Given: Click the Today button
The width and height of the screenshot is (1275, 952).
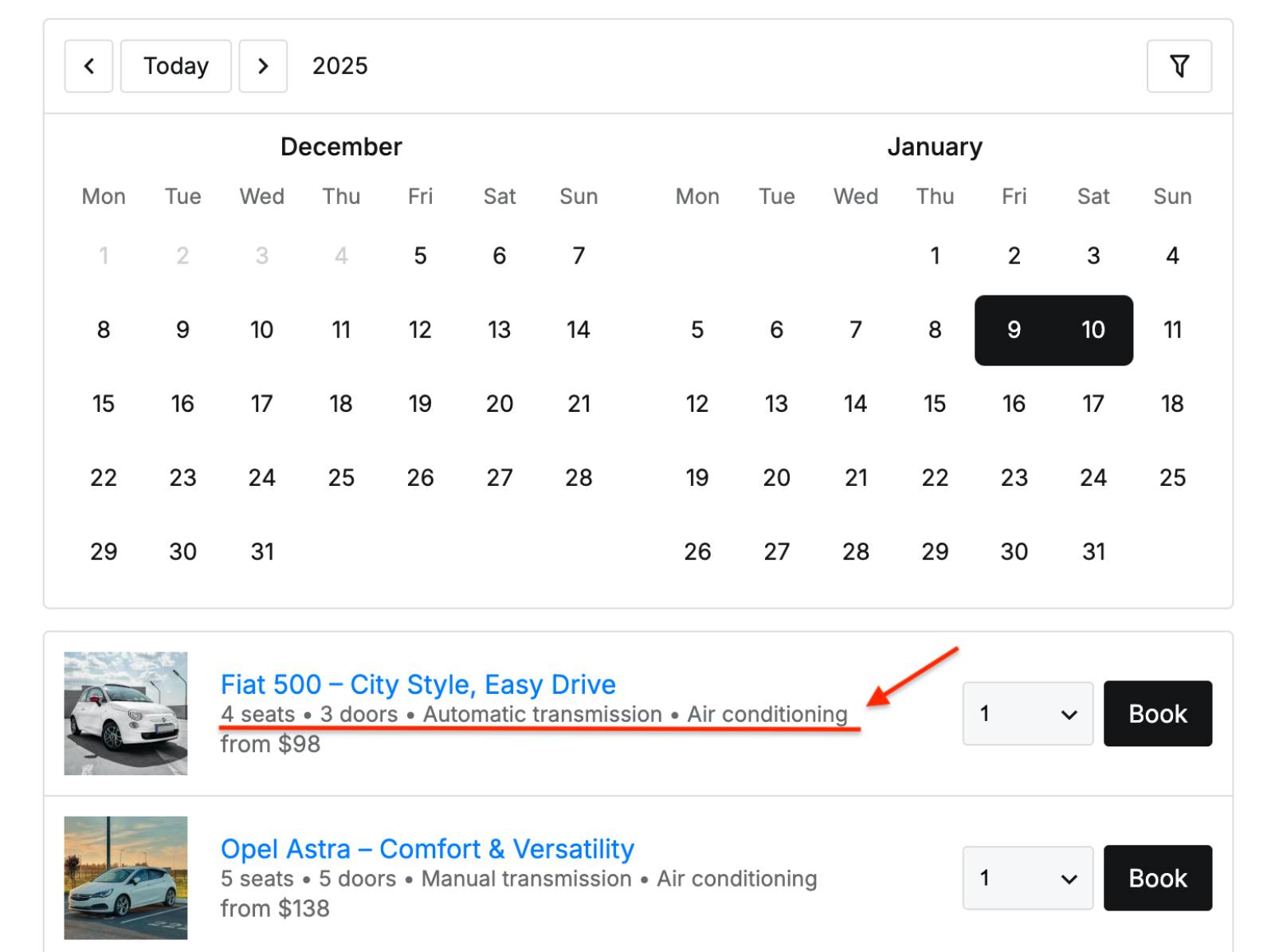Looking at the screenshot, I should point(175,66).
